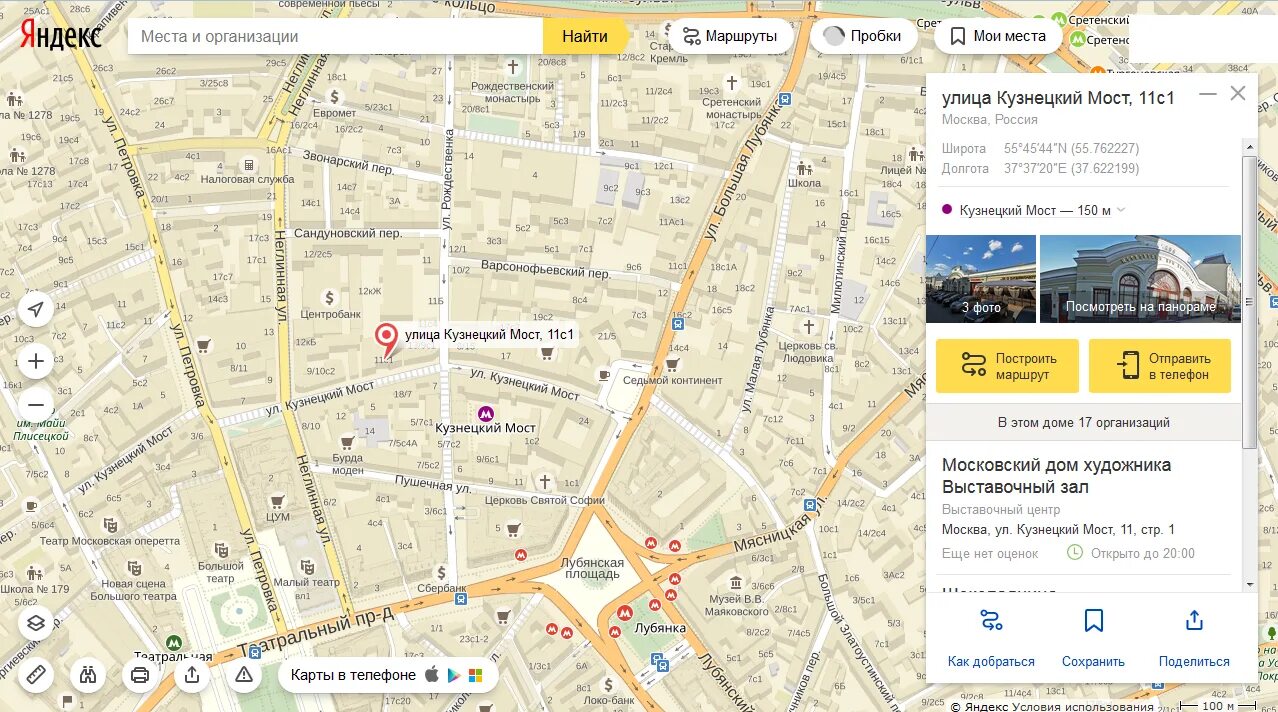
Task: Click the info card scrollbar
Action: click(x=1249, y=300)
